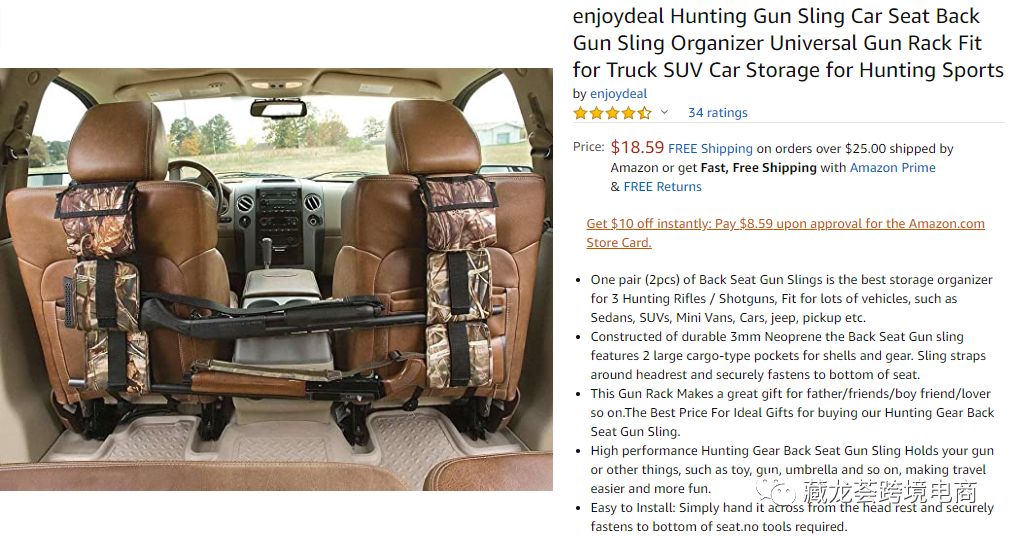Click the FREE Returns link
This screenshot has width=1010, height=536.
[662, 187]
